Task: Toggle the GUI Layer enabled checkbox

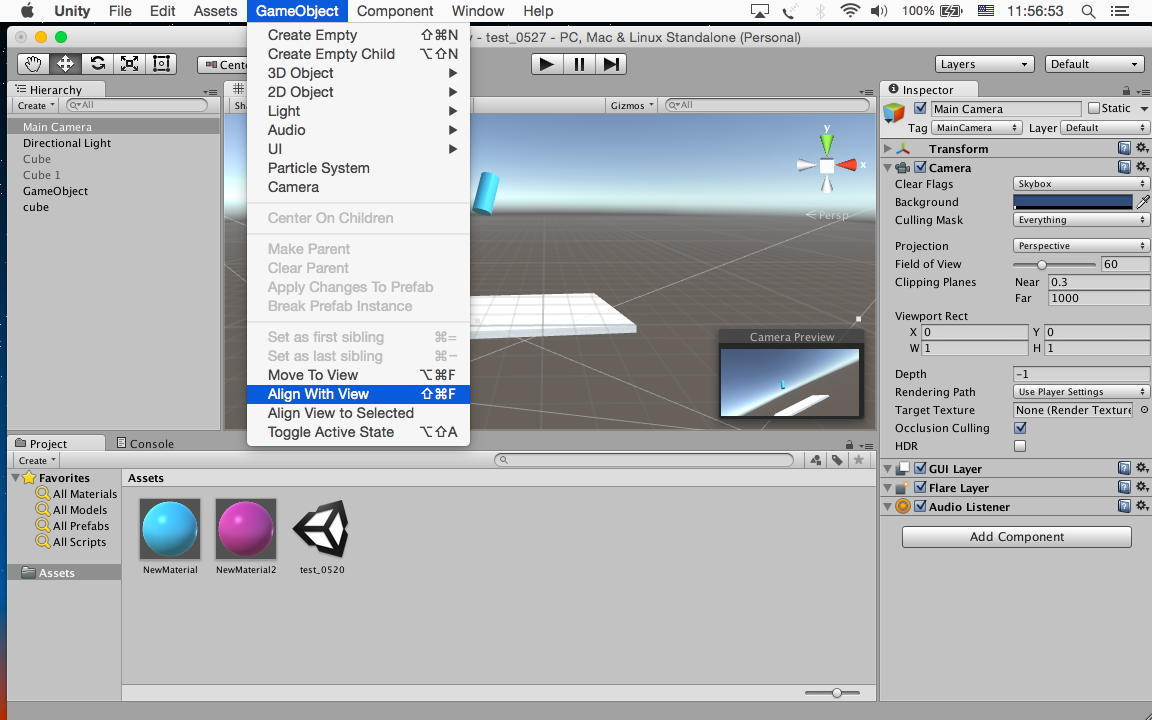Action: click(920, 468)
